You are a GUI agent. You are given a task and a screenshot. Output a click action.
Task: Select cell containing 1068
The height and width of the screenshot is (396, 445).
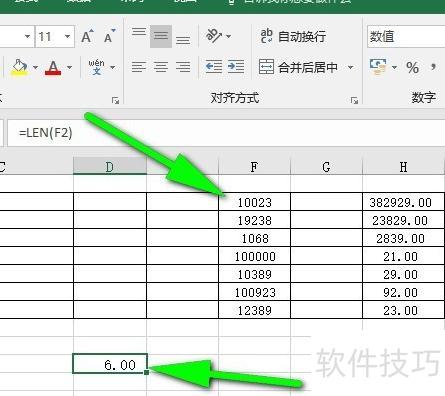tap(254, 238)
